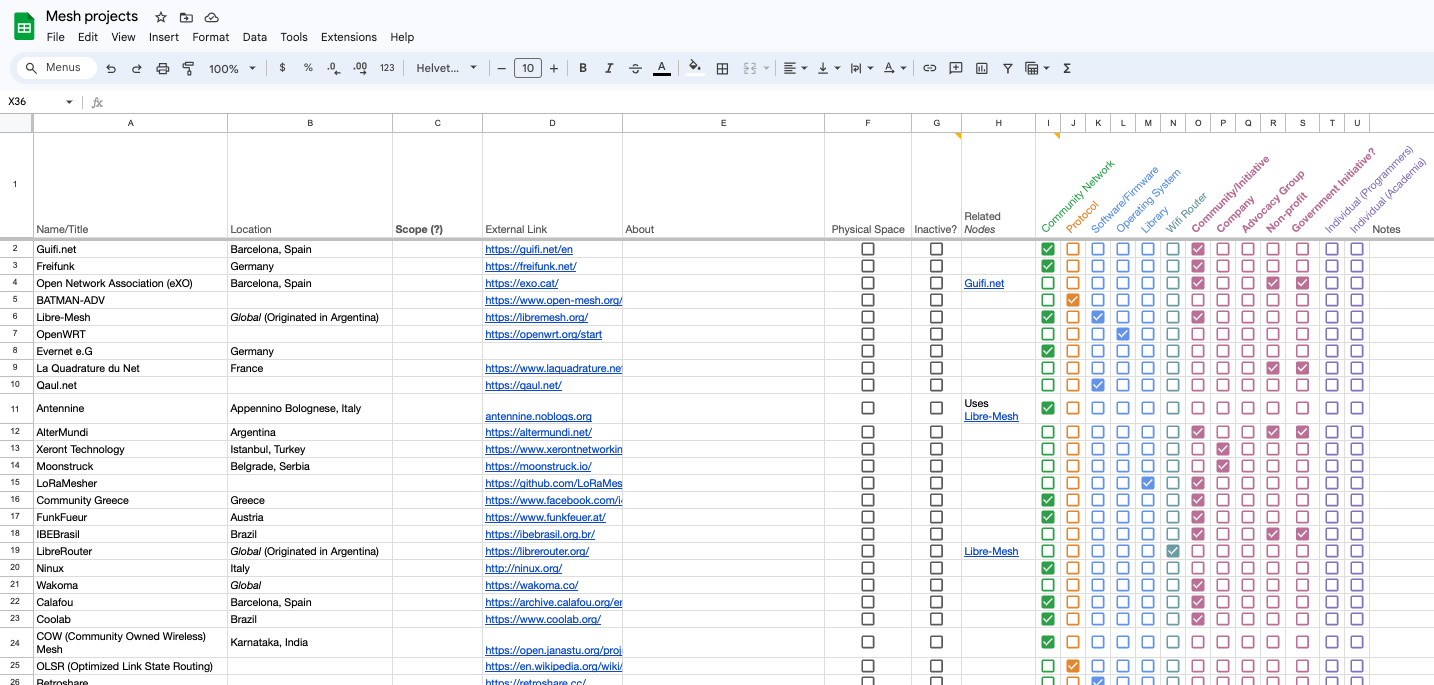Click the print icon in toolbar
The height and width of the screenshot is (685, 1434).
[163, 68]
